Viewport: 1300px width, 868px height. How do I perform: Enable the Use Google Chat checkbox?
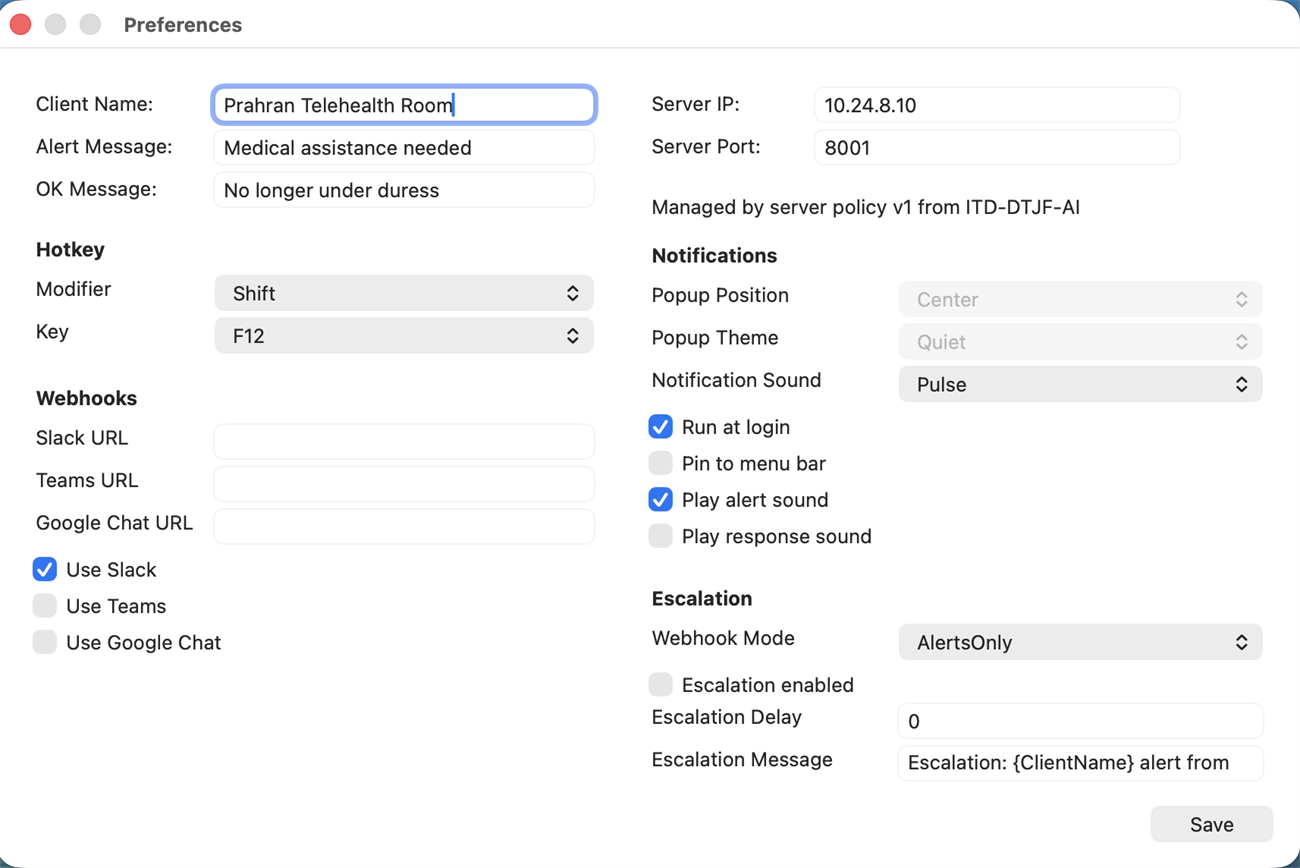point(44,642)
